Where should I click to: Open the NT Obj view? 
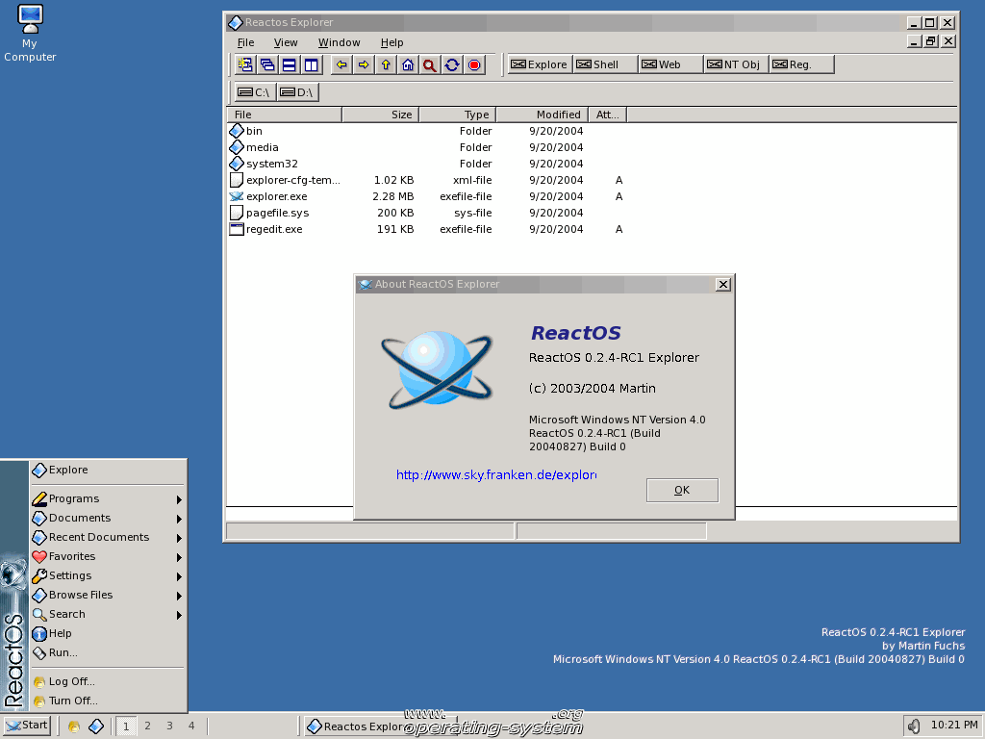click(734, 64)
